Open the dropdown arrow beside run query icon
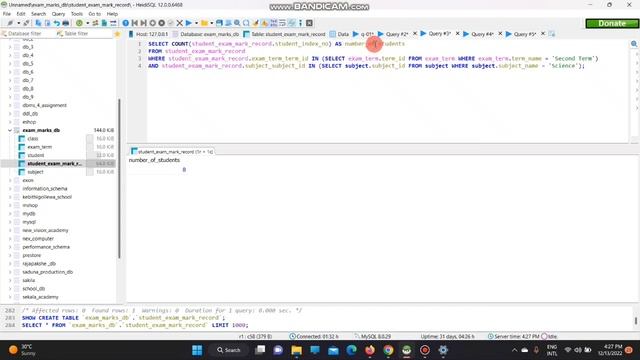640x360 pixels. 196,23
